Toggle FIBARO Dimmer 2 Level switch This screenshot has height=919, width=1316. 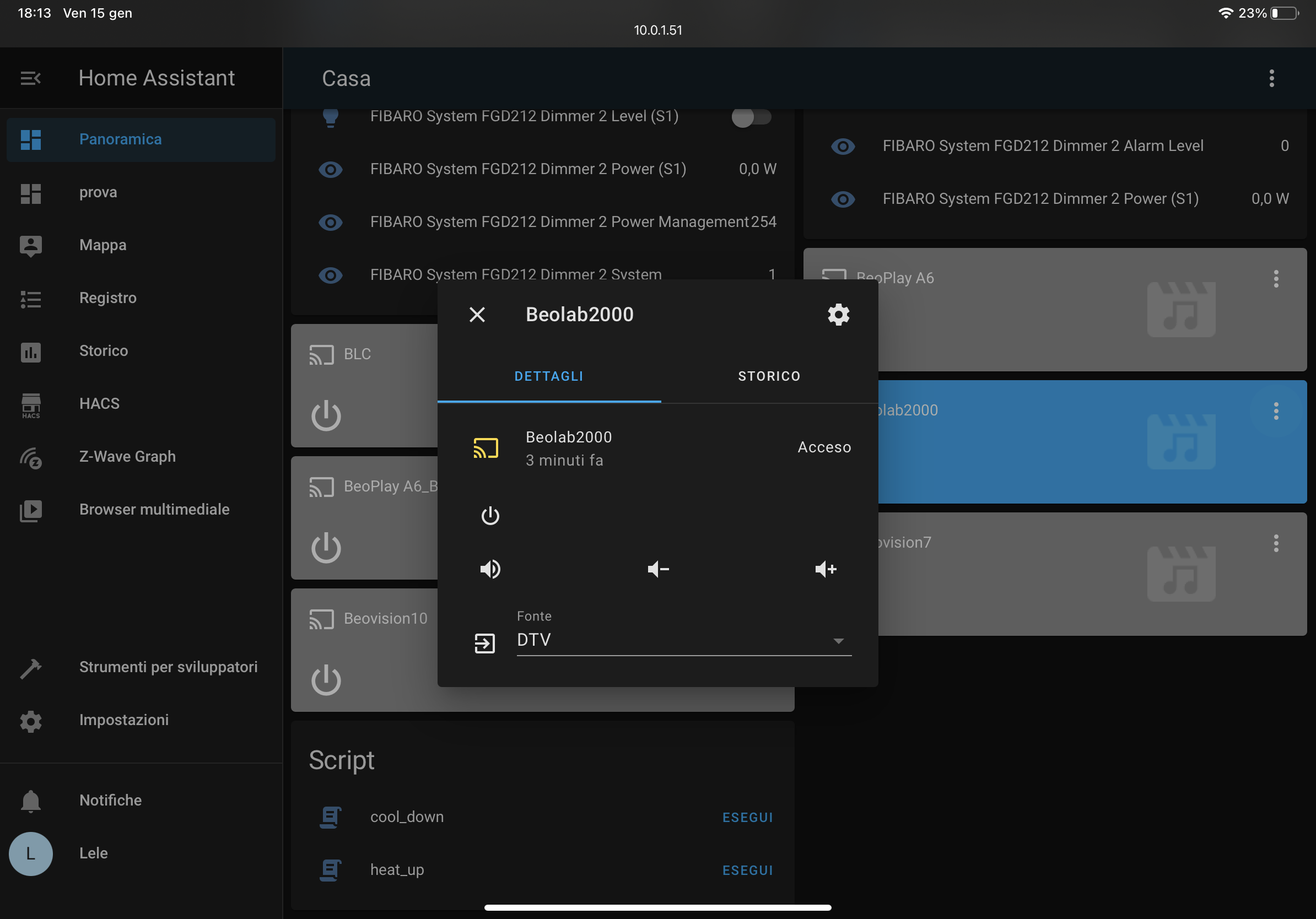pos(751,117)
